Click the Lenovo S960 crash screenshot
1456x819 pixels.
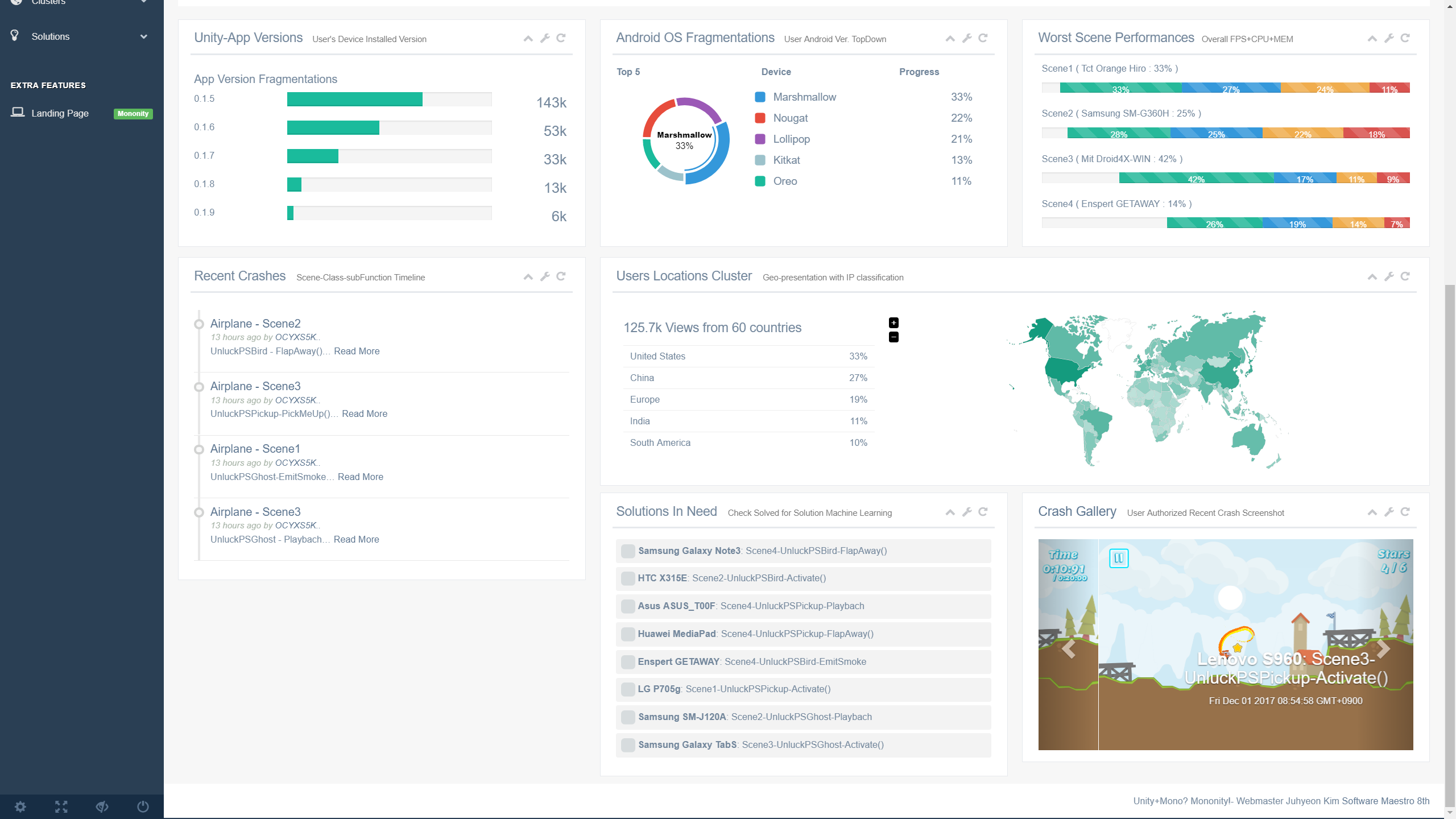tap(1255, 644)
